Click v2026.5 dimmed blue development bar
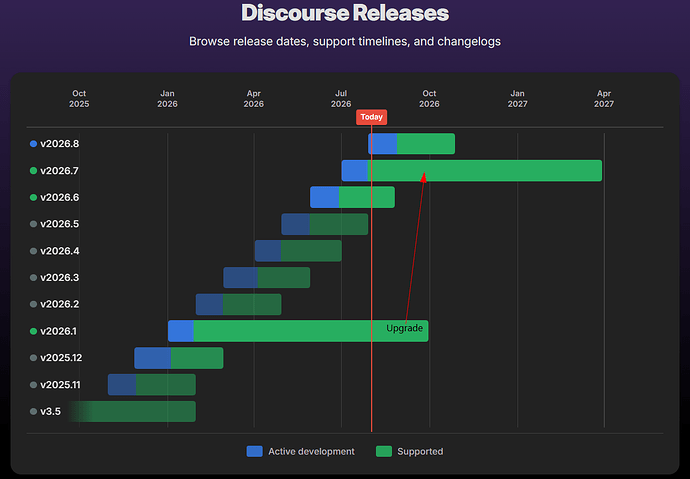Viewport: 690px width, 479px height. click(x=295, y=224)
